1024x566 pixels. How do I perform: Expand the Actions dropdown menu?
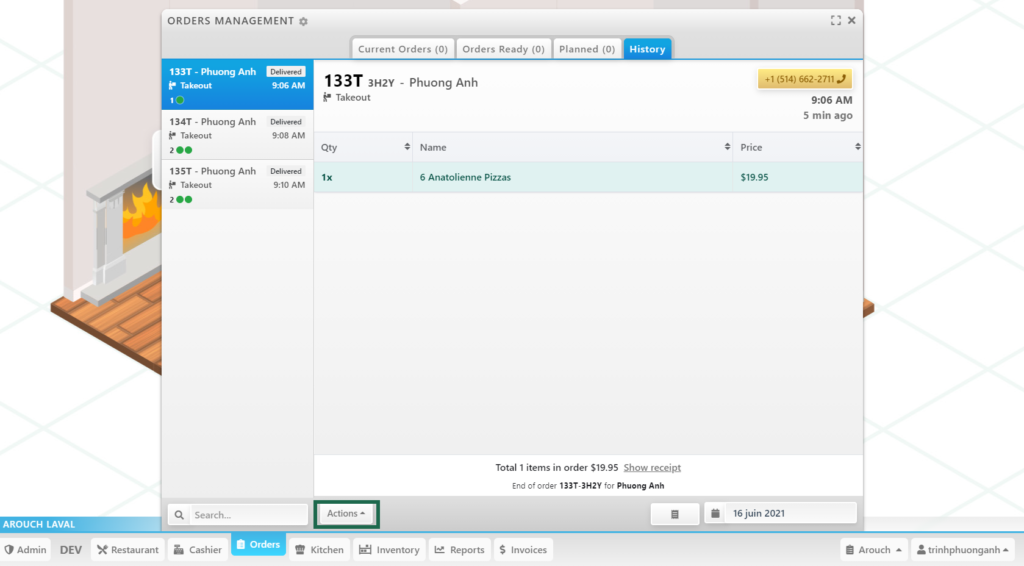[x=346, y=514]
